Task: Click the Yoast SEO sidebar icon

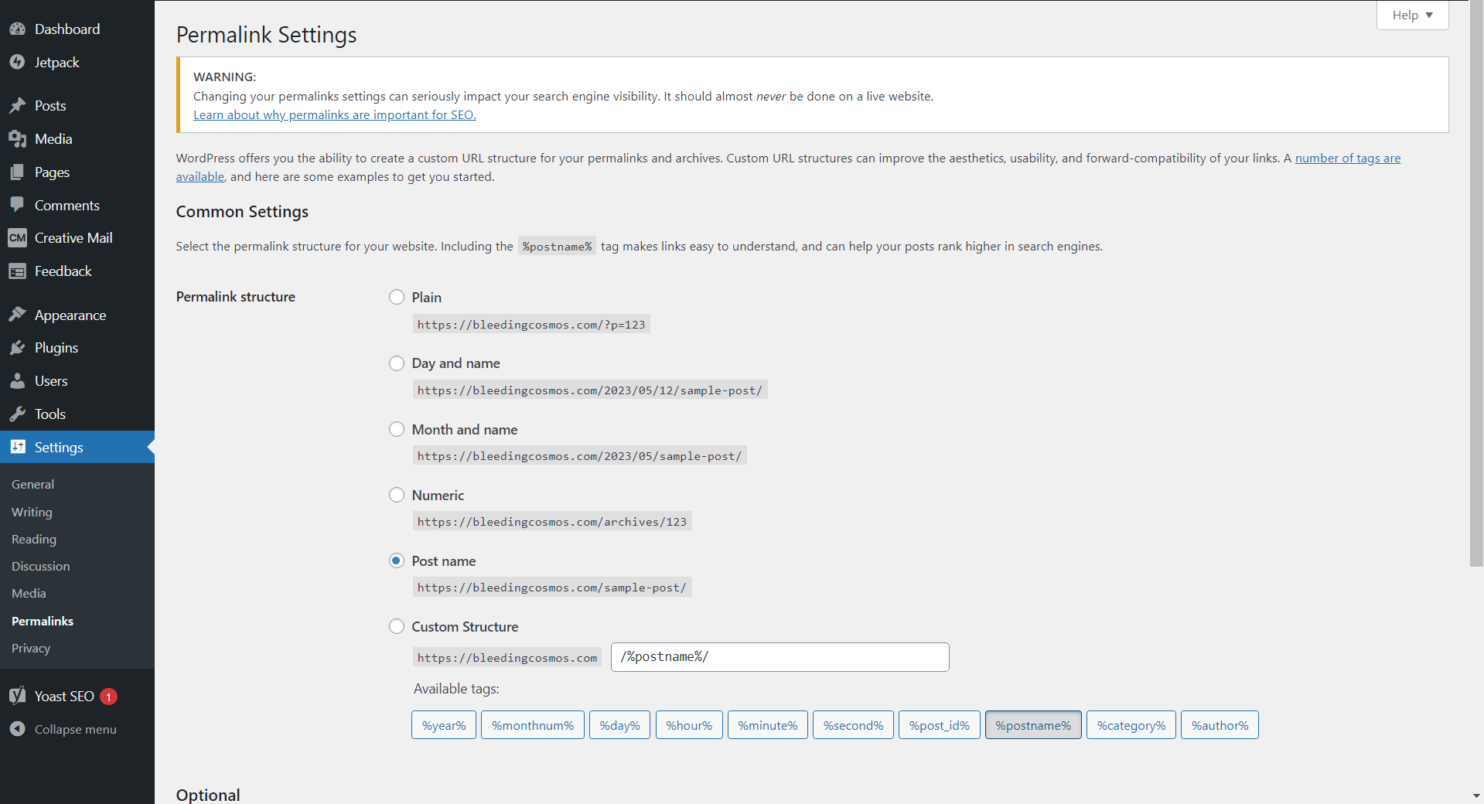Action: [17, 696]
